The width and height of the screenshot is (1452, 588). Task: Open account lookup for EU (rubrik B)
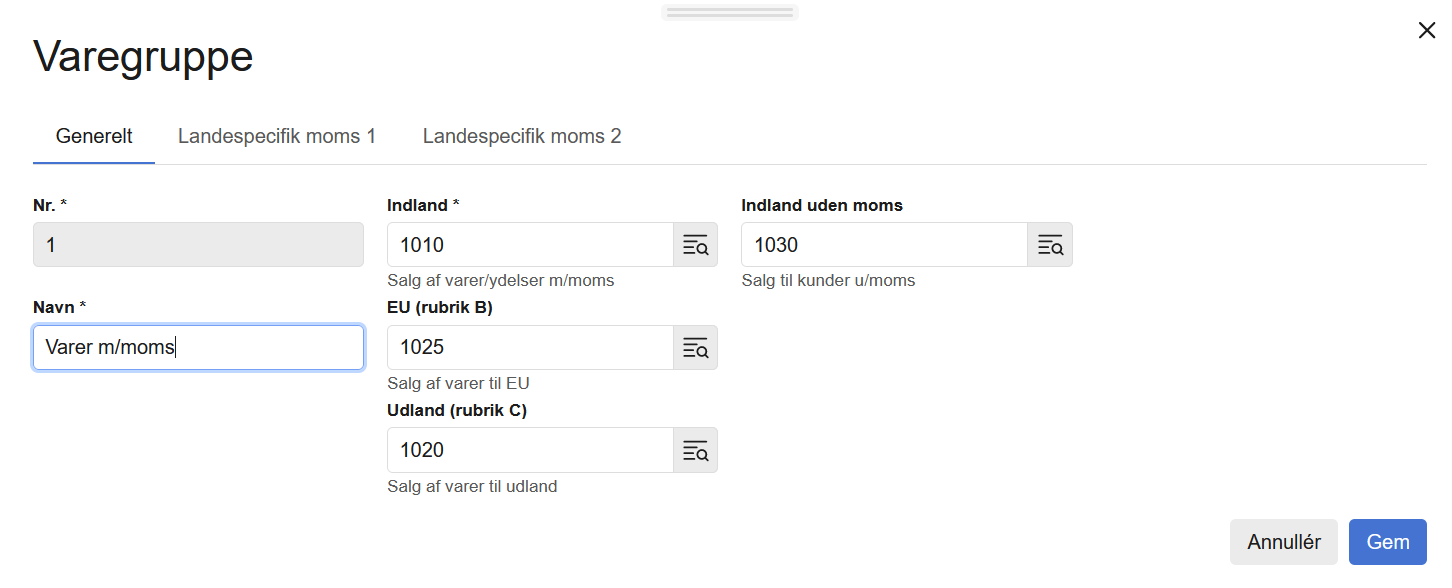pos(695,348)
